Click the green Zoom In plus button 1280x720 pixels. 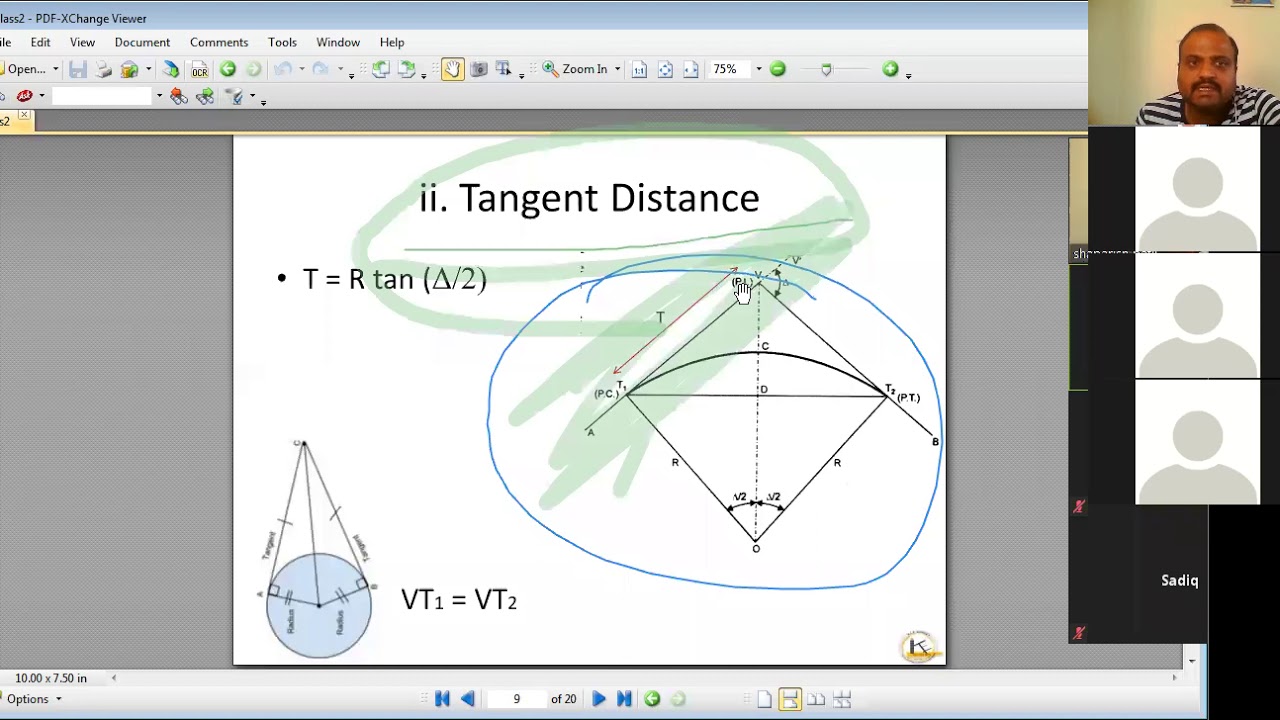click(890, 69)
